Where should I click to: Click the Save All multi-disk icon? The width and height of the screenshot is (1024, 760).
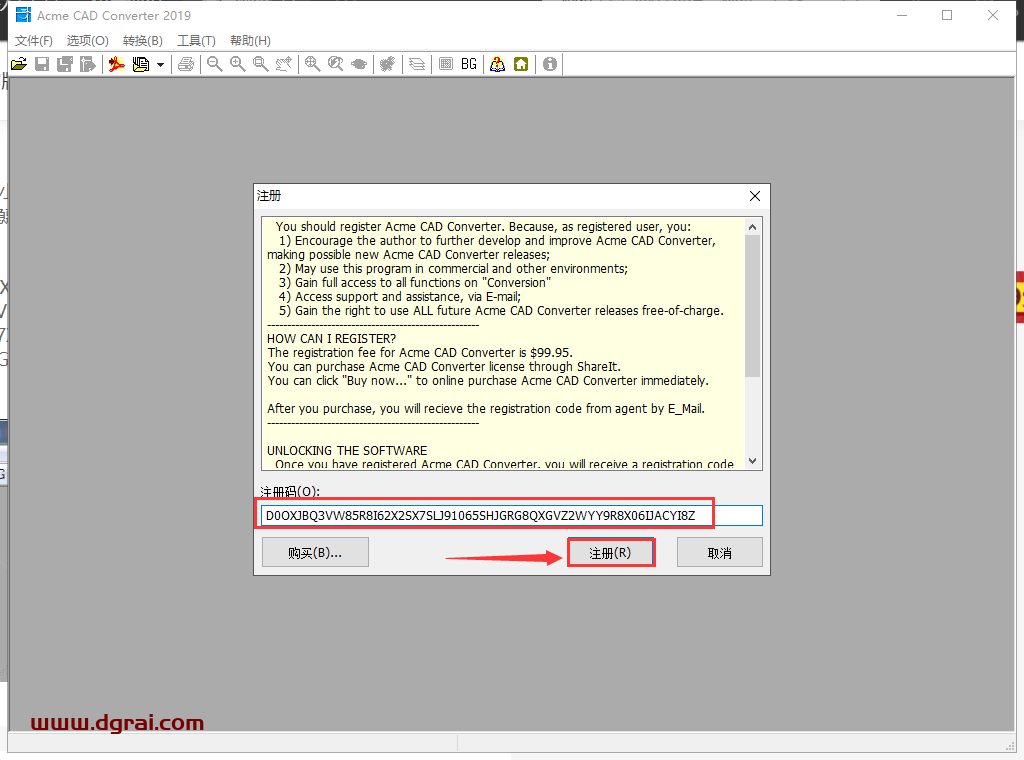pos(65,64)
